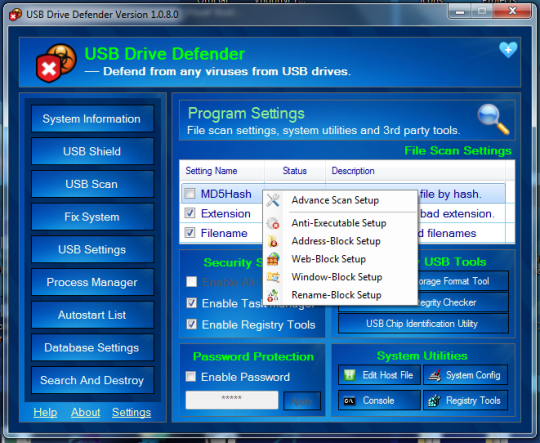Select Address-Block Setup menu entry
Screen dimensions: 540x443
coord(340,241)
